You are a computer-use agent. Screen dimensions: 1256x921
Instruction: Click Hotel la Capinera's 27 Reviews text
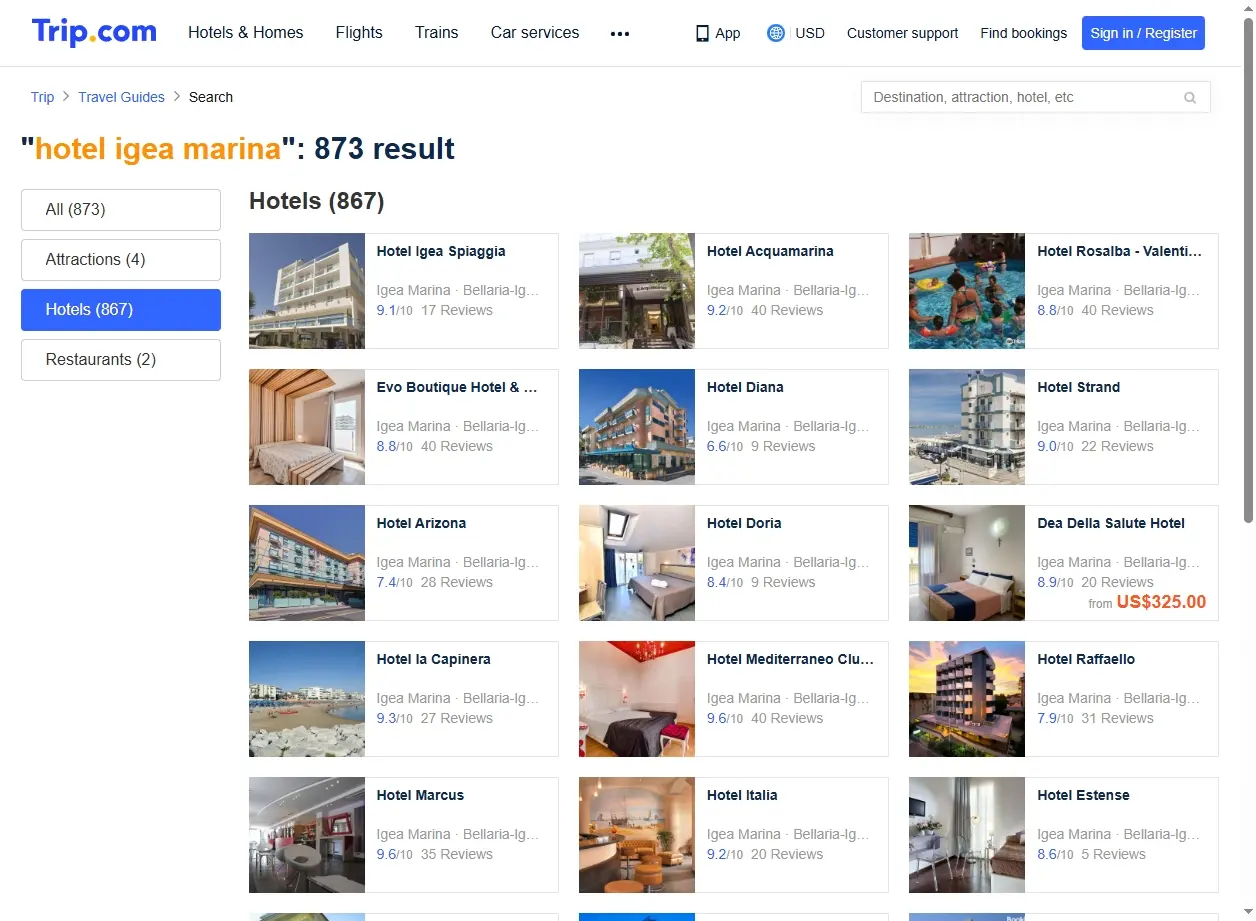tap(457, 718)
